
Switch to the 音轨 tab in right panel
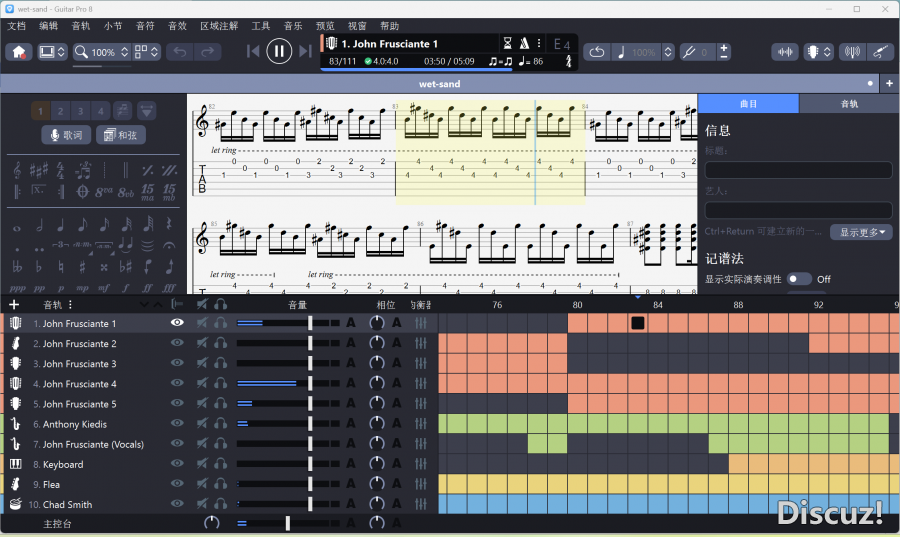tap(848, 104)
